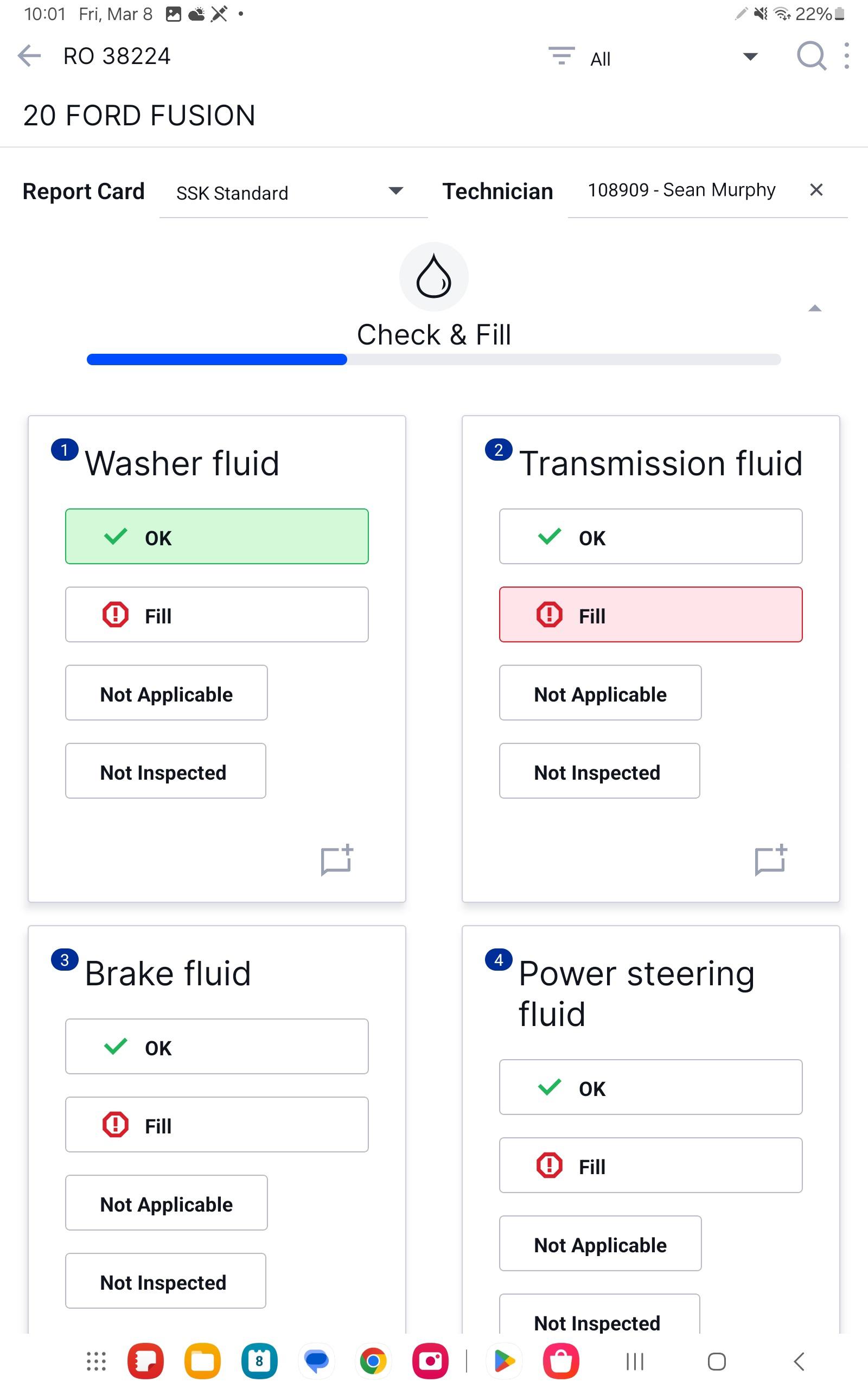
Task: Open the Play Store taskbar icon
Action: point(504,1361)
